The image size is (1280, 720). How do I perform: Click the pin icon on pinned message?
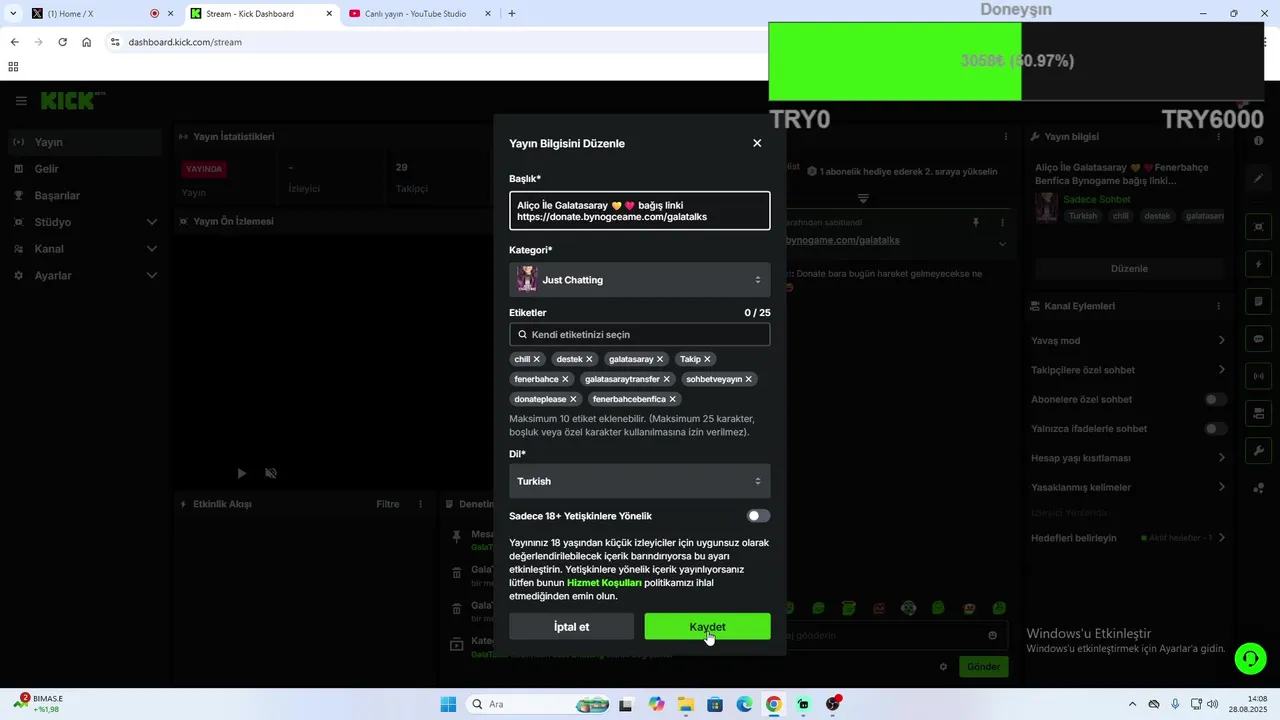(x=976, y=222)
